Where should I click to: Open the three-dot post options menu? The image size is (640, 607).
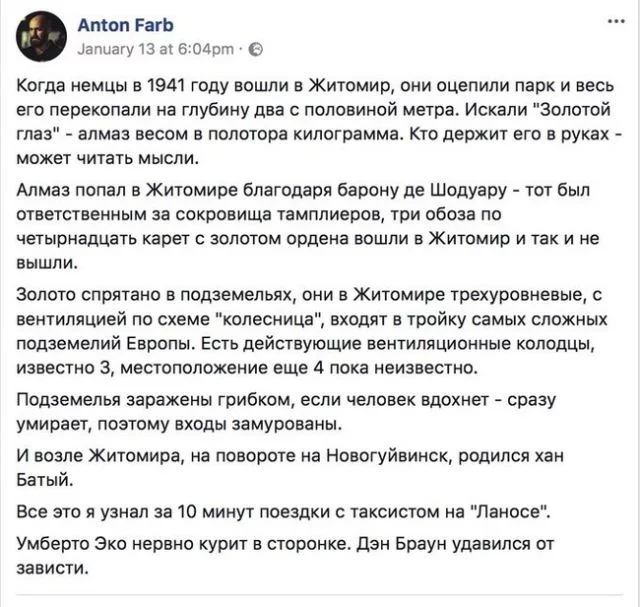(x=613, y=20)
